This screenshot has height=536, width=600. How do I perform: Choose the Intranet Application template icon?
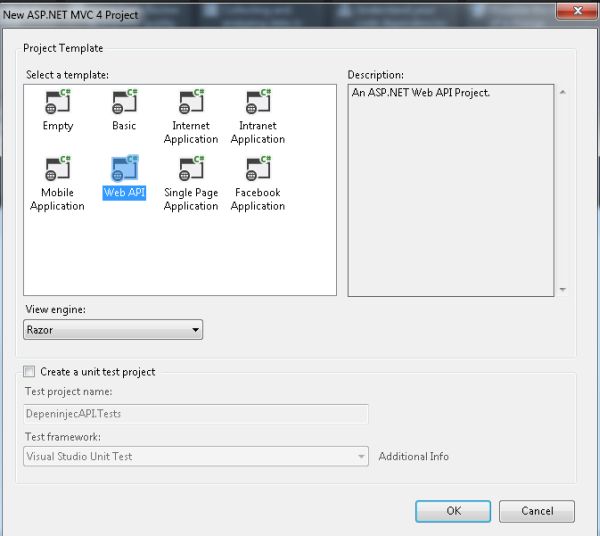[x=258, y=102]
